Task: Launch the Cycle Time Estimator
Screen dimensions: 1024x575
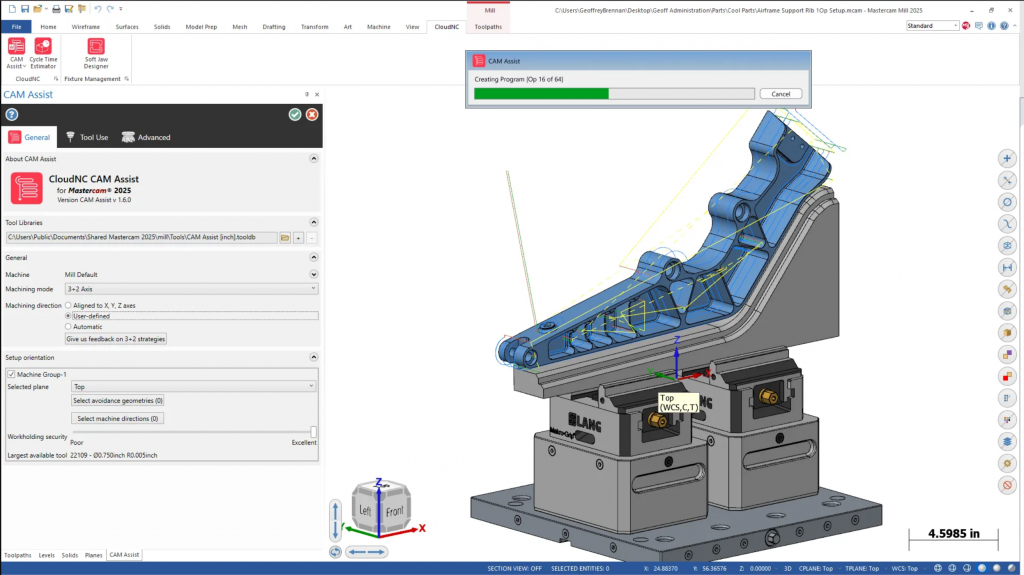Action: (43, 54)
